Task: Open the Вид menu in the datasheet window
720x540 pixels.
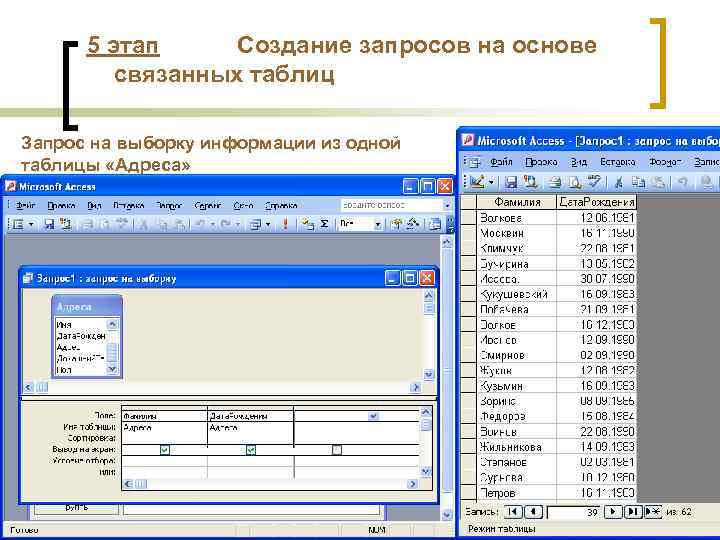Action: (x=579, y=162)
